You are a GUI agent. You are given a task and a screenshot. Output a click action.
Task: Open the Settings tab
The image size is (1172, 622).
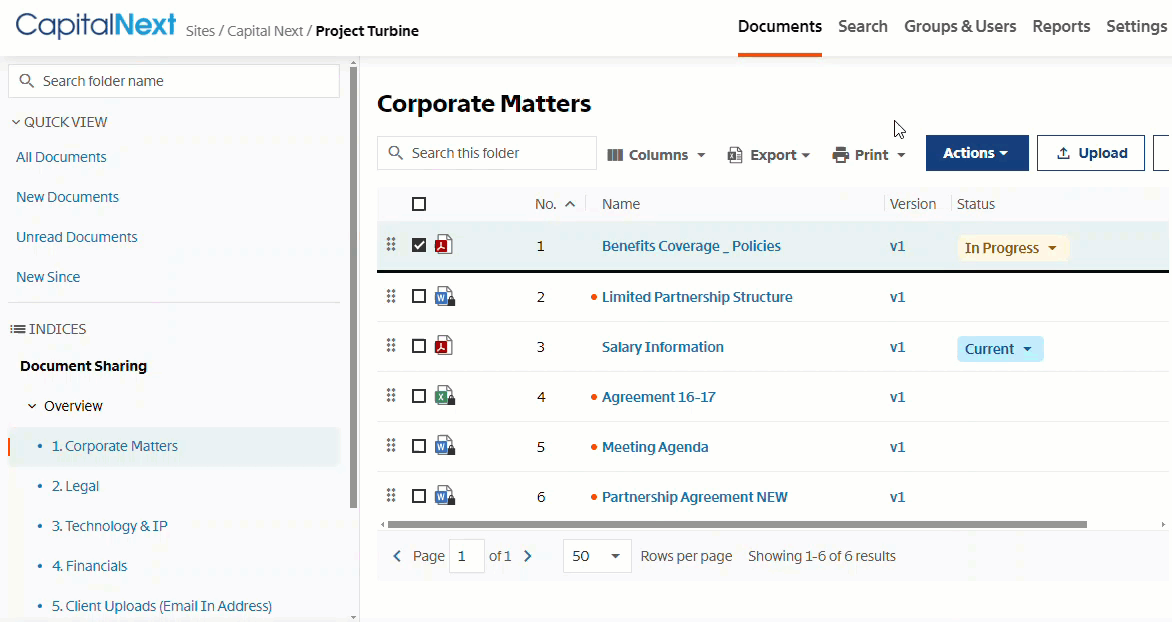(1137, 27)
